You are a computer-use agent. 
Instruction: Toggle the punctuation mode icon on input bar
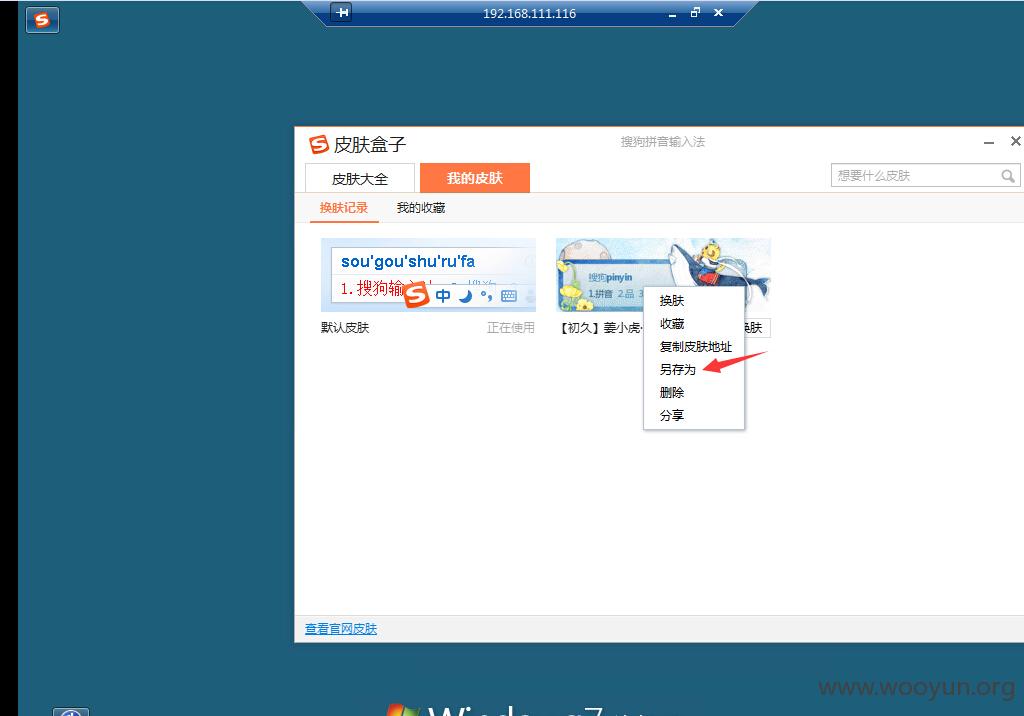tap(487, 296)
